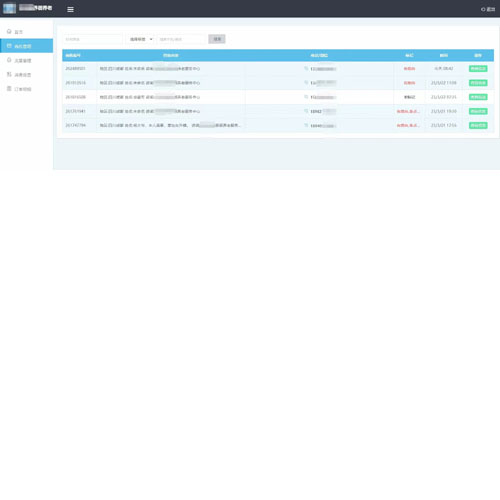Click the truncated red tags in fifth row

(408, 125)
